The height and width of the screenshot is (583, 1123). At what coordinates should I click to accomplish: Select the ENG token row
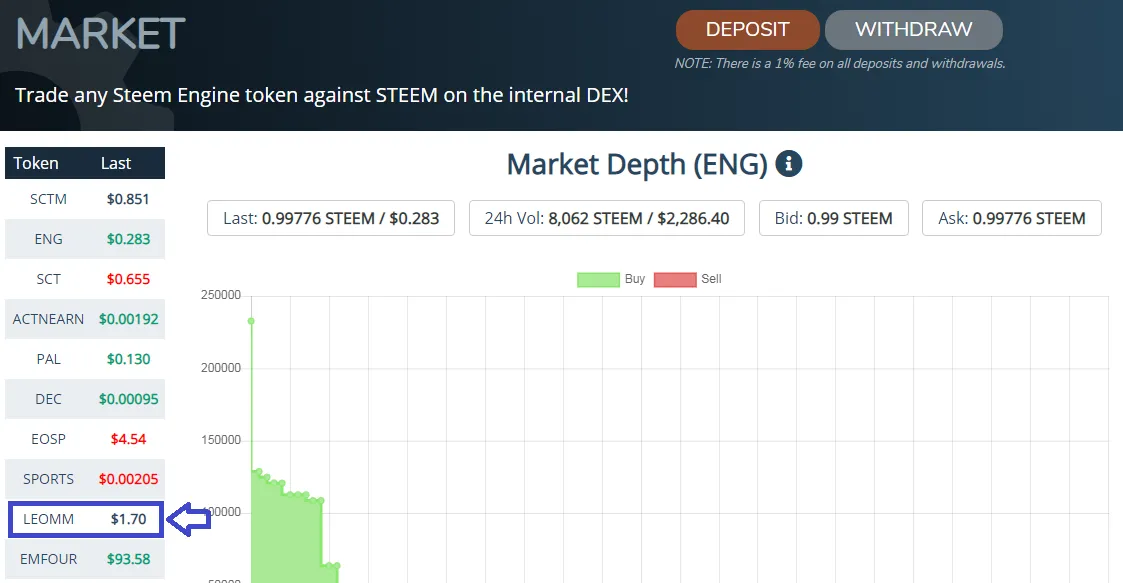(85, 239)
